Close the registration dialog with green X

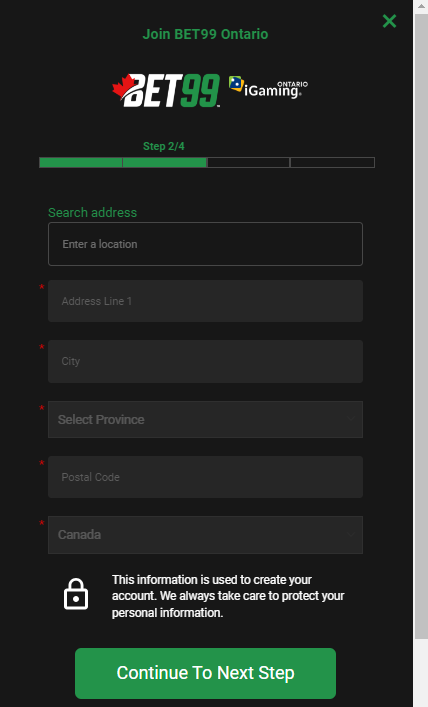tap(389, 21)
